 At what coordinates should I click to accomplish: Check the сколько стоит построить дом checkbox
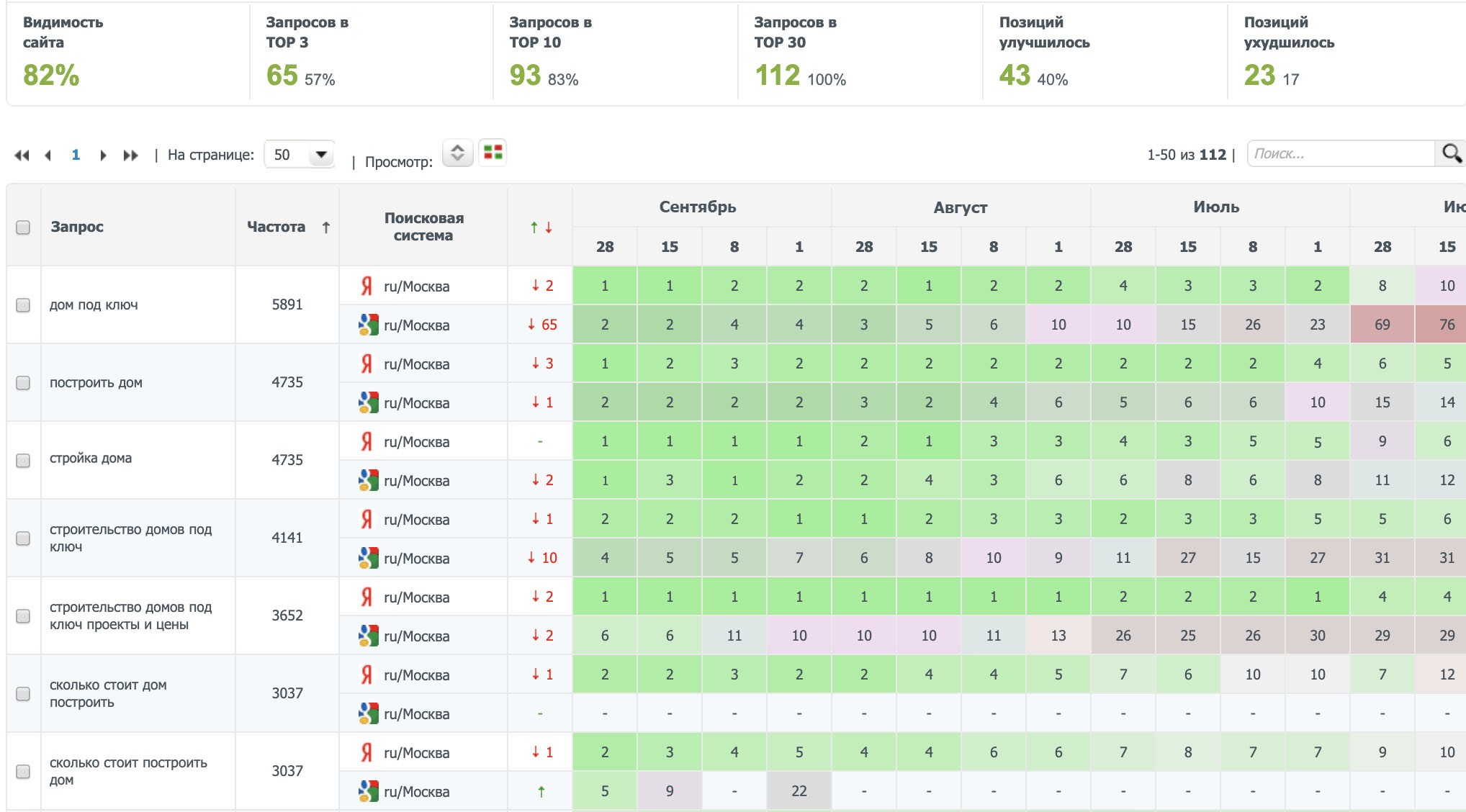23,772
